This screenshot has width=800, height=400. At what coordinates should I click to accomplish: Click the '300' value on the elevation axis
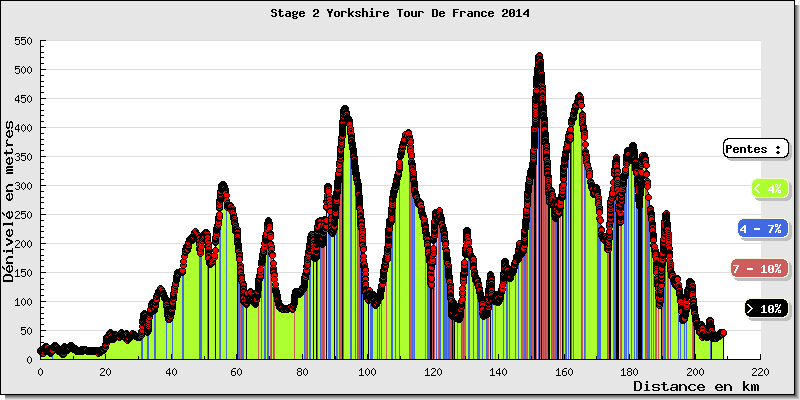click(24, 186)
